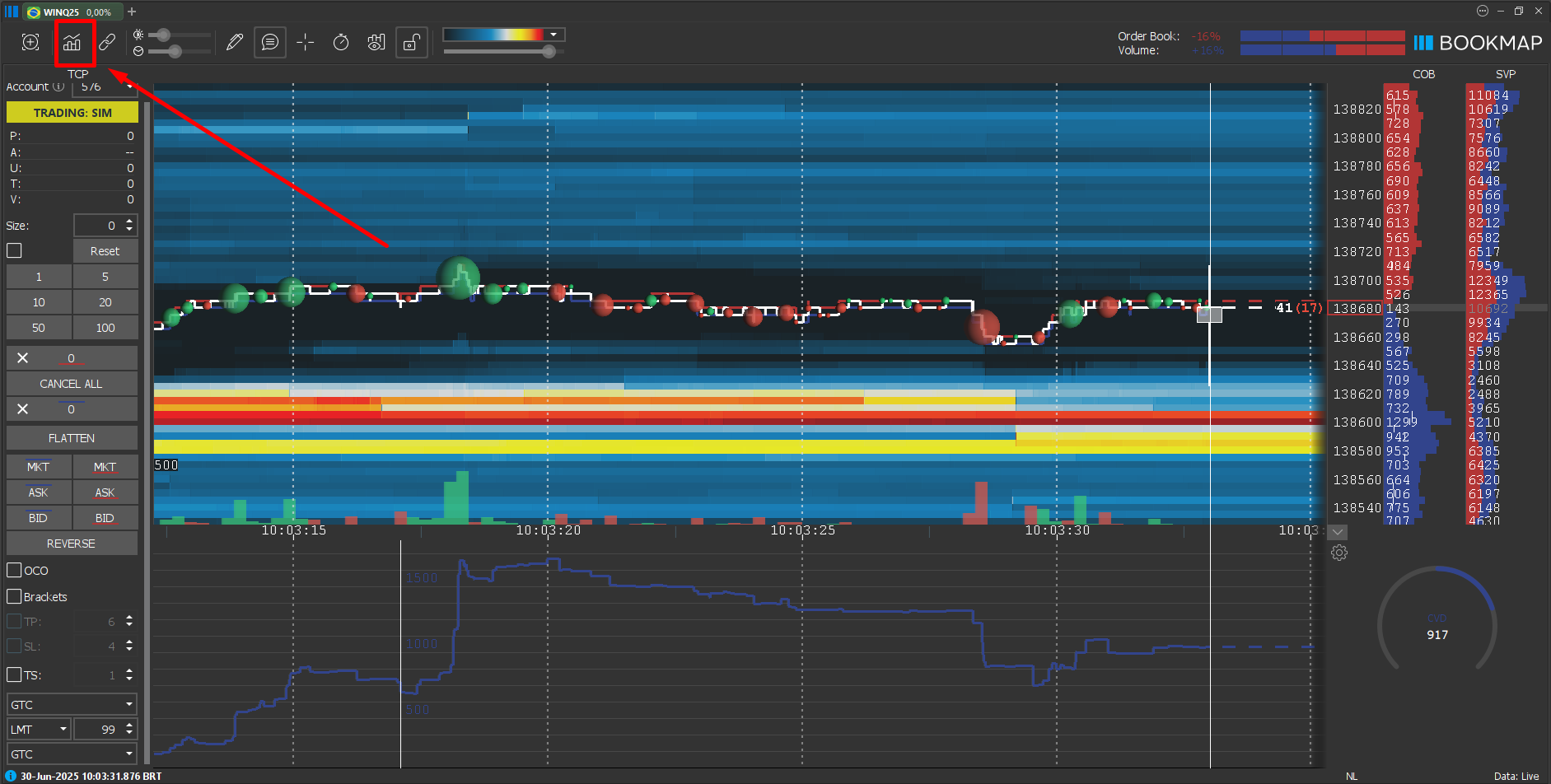Adjust the TS value stepper
Screen dimensions: 1551x784
tap(129, 674)
